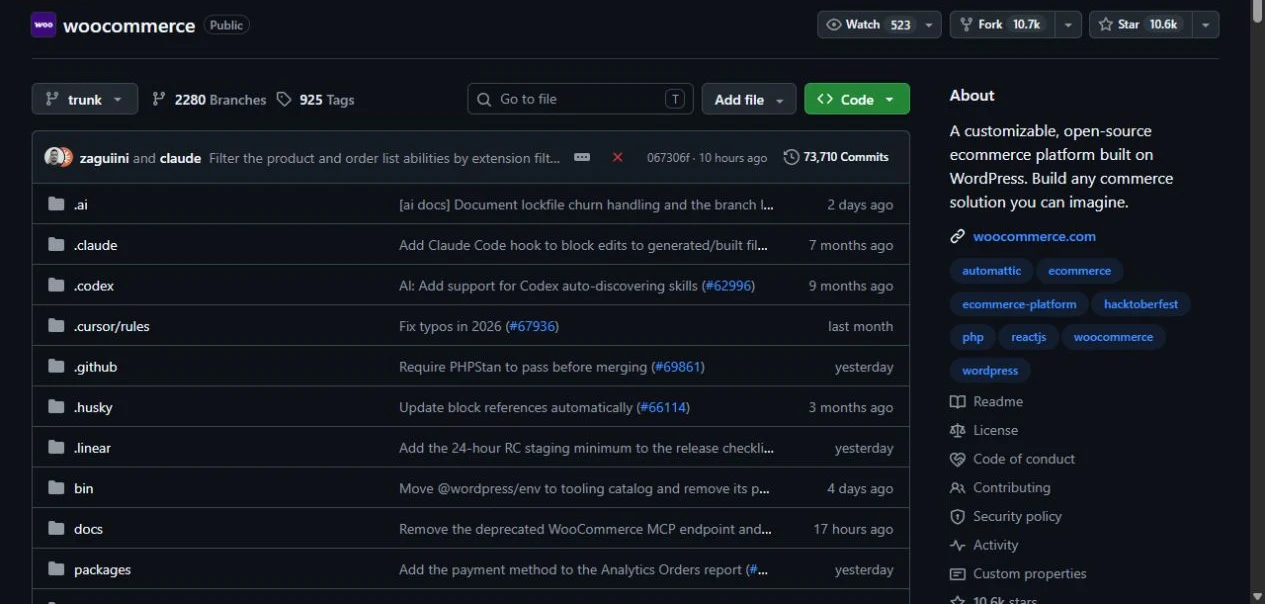Screen dimensions: 1265x604
Task: Open 'Add Claude Code hook' commit message
Action: 584,245
